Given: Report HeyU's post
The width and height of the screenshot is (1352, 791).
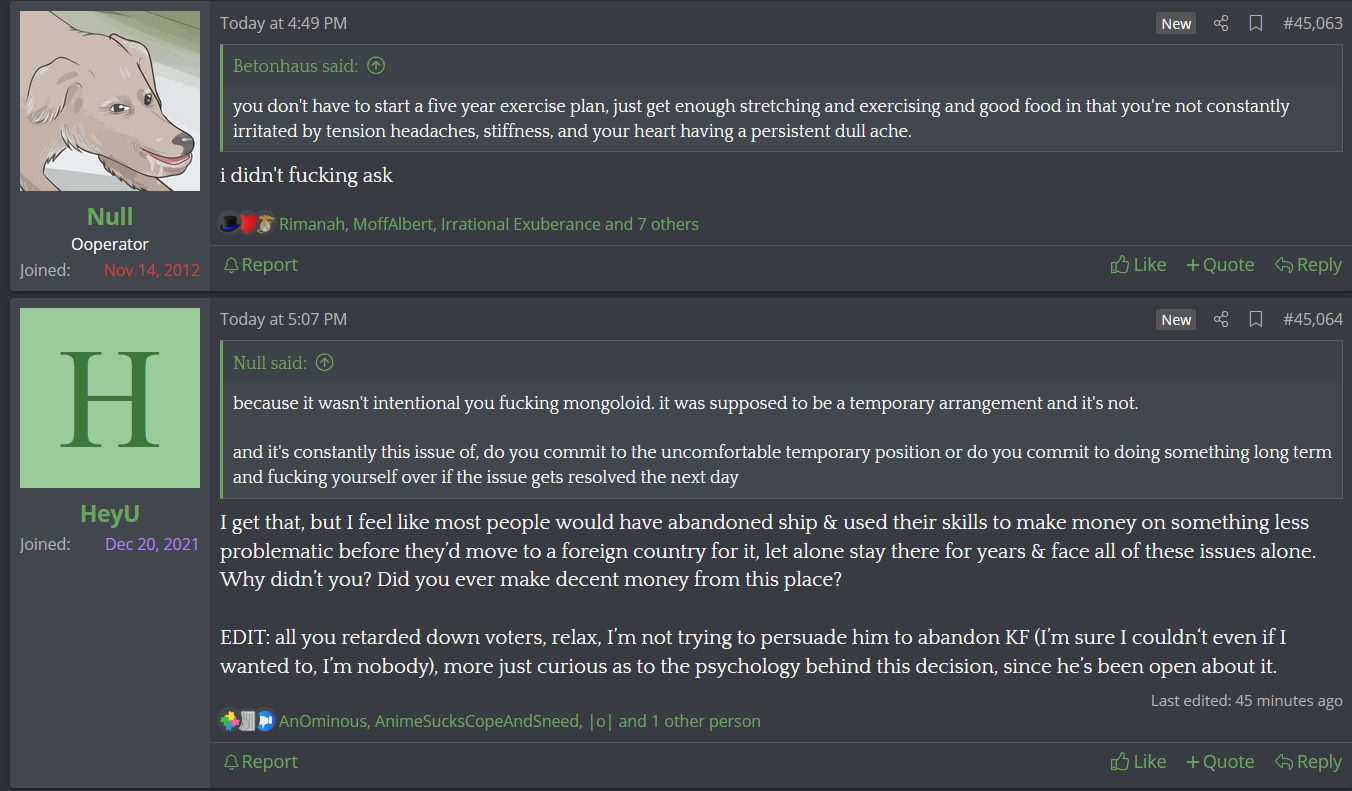Looking at the screenshot, I should 260,762.
